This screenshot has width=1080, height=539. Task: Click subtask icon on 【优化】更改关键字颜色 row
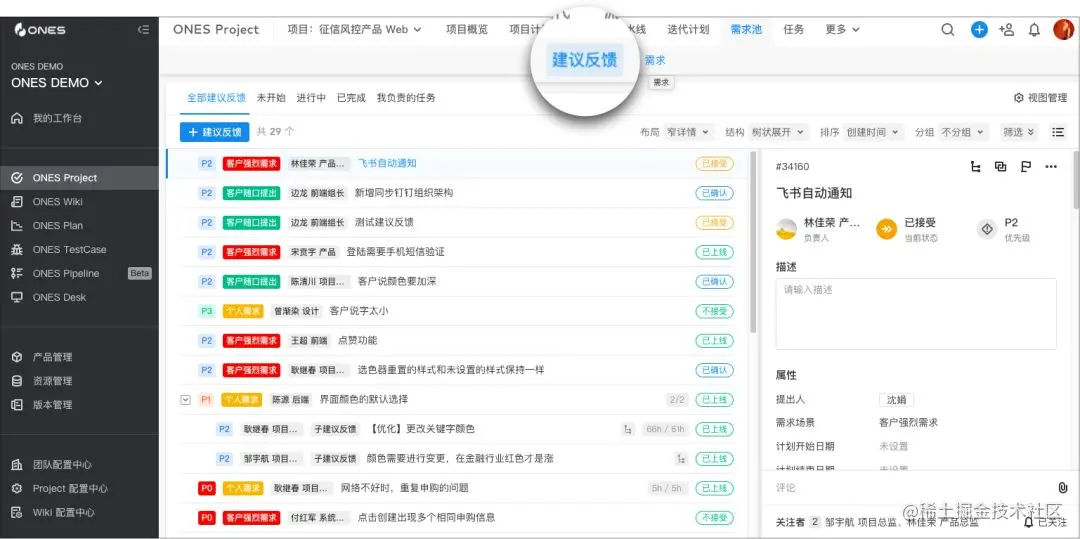627,429
